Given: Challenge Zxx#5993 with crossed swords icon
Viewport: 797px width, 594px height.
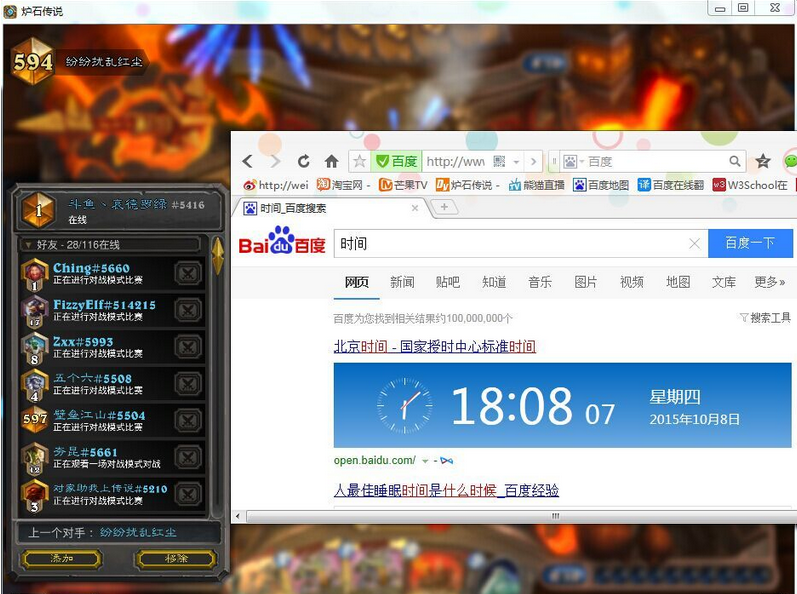Looking at the screenshot, I should point(188,347).
